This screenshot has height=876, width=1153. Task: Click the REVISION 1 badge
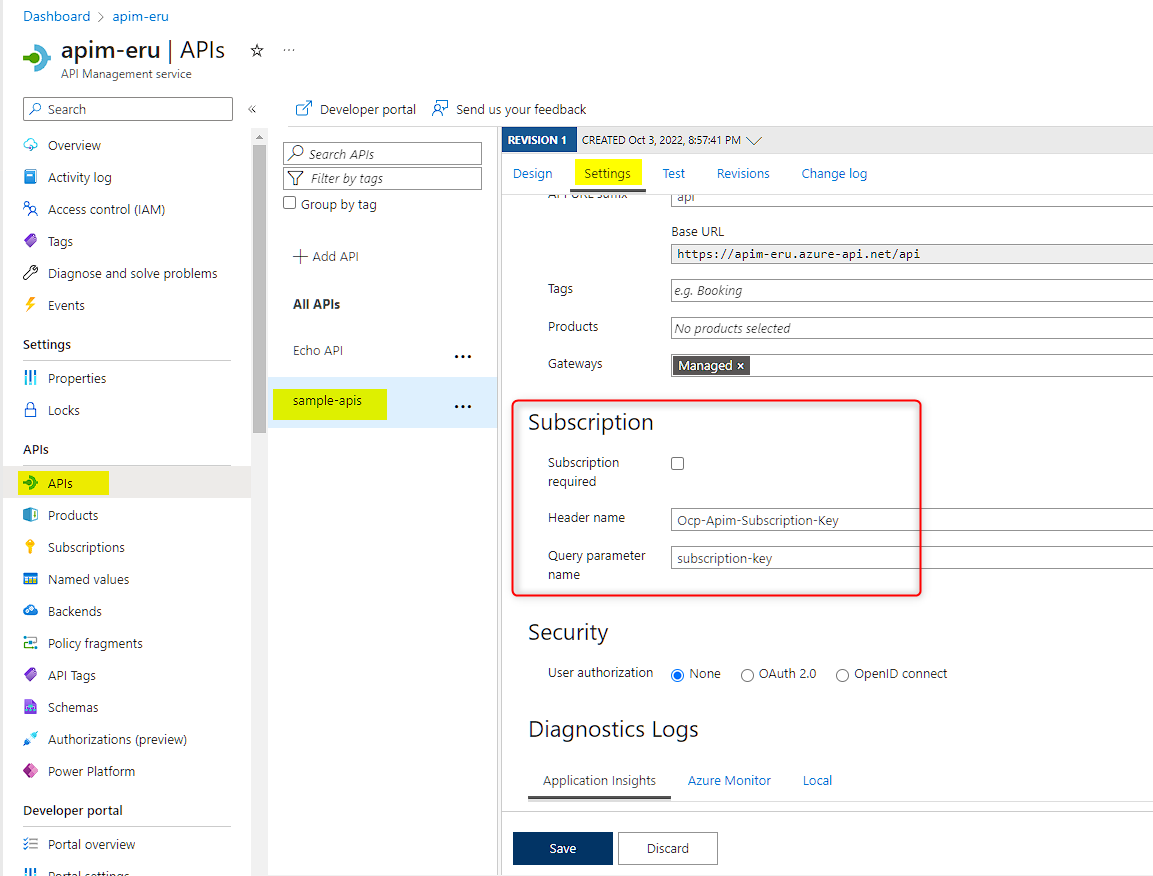pos(538,140)
